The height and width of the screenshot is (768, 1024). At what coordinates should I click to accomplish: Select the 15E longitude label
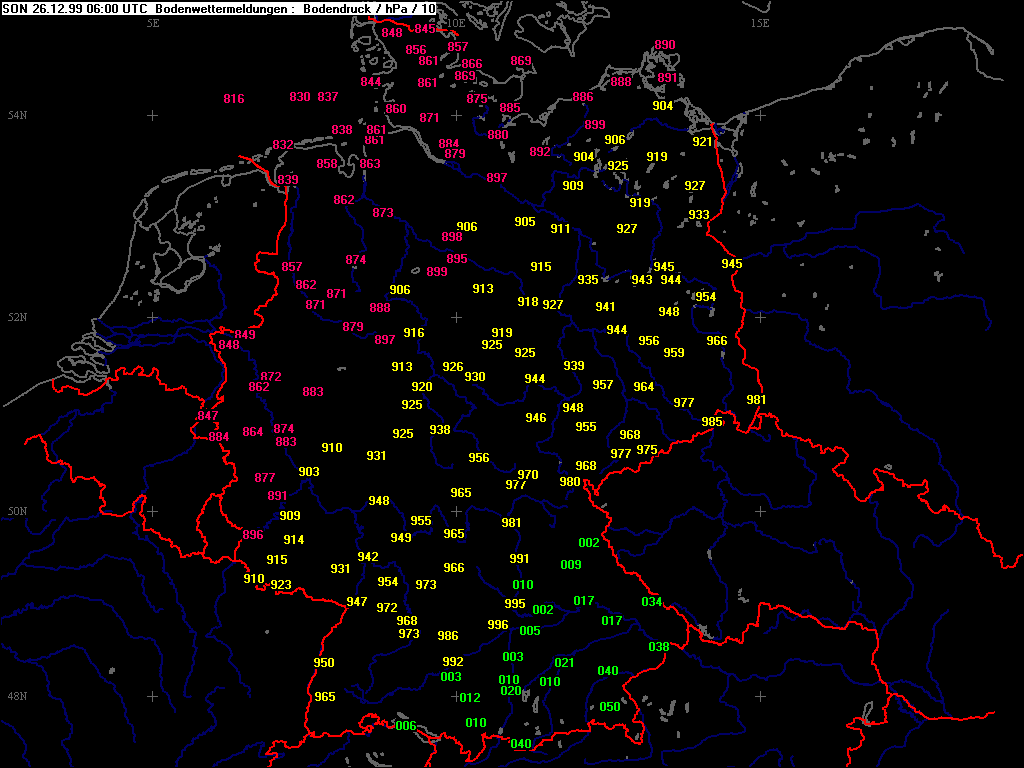pyautogui.click(x=760, y=23)
